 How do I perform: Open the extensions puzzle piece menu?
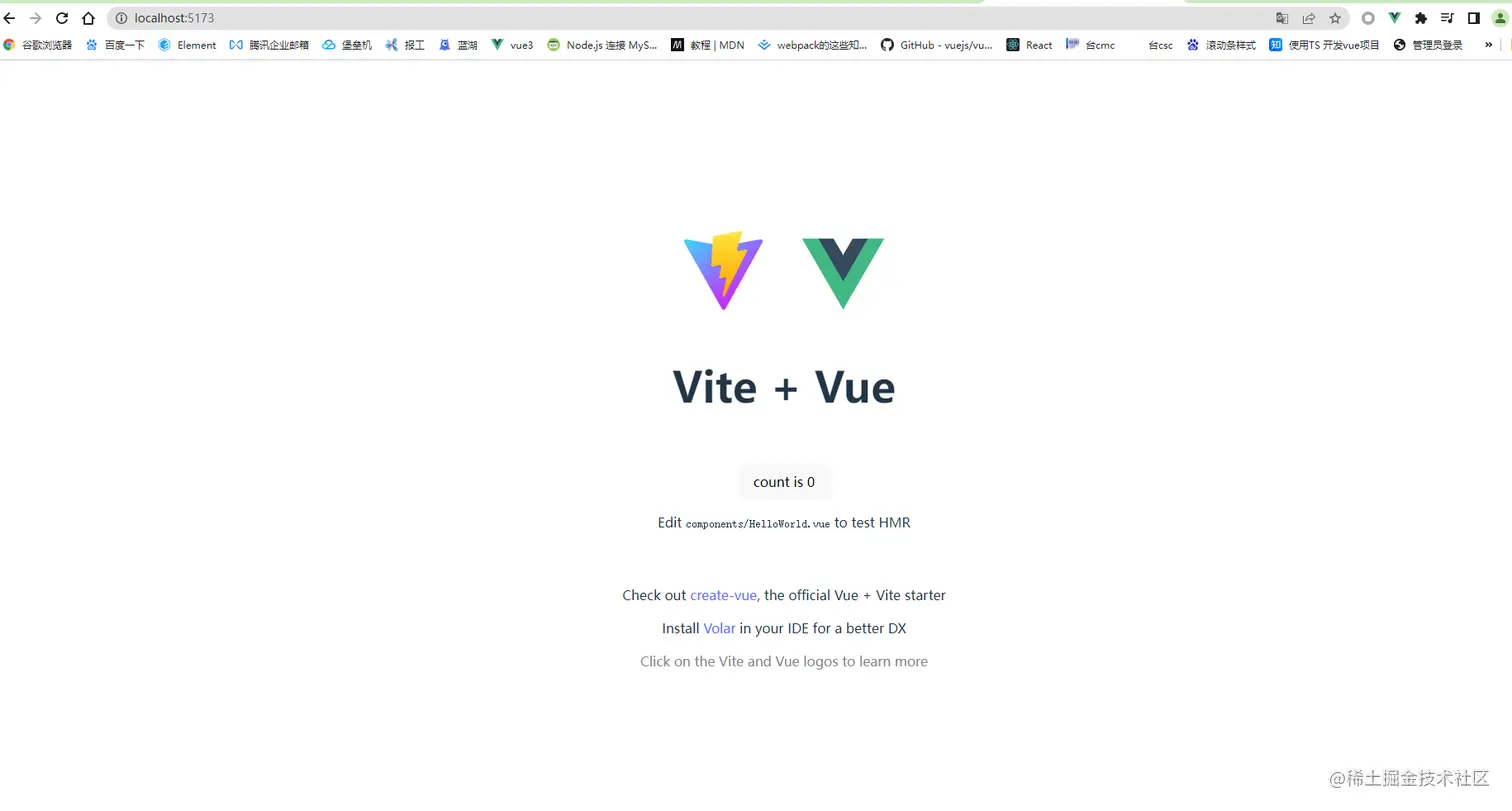(1421, 18)
